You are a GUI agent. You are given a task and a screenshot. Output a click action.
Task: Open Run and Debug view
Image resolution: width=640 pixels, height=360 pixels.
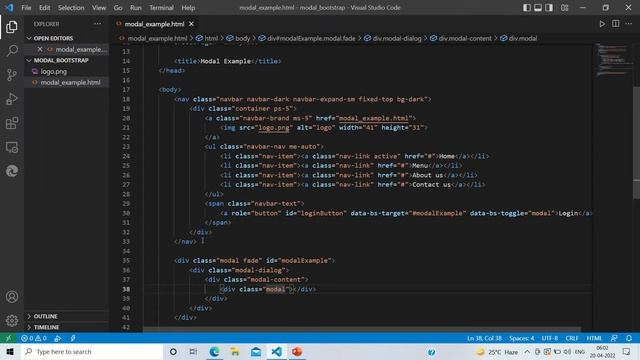(12, 99)
